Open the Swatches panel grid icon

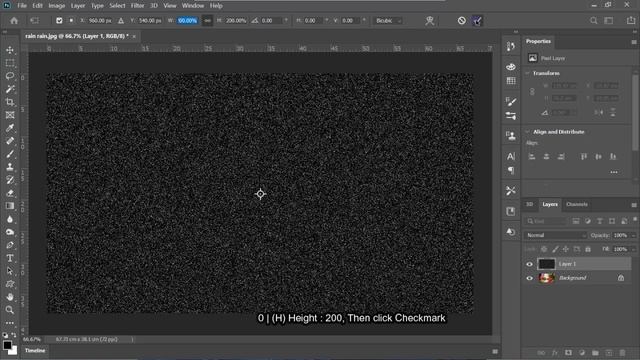[x=511, y=81]
